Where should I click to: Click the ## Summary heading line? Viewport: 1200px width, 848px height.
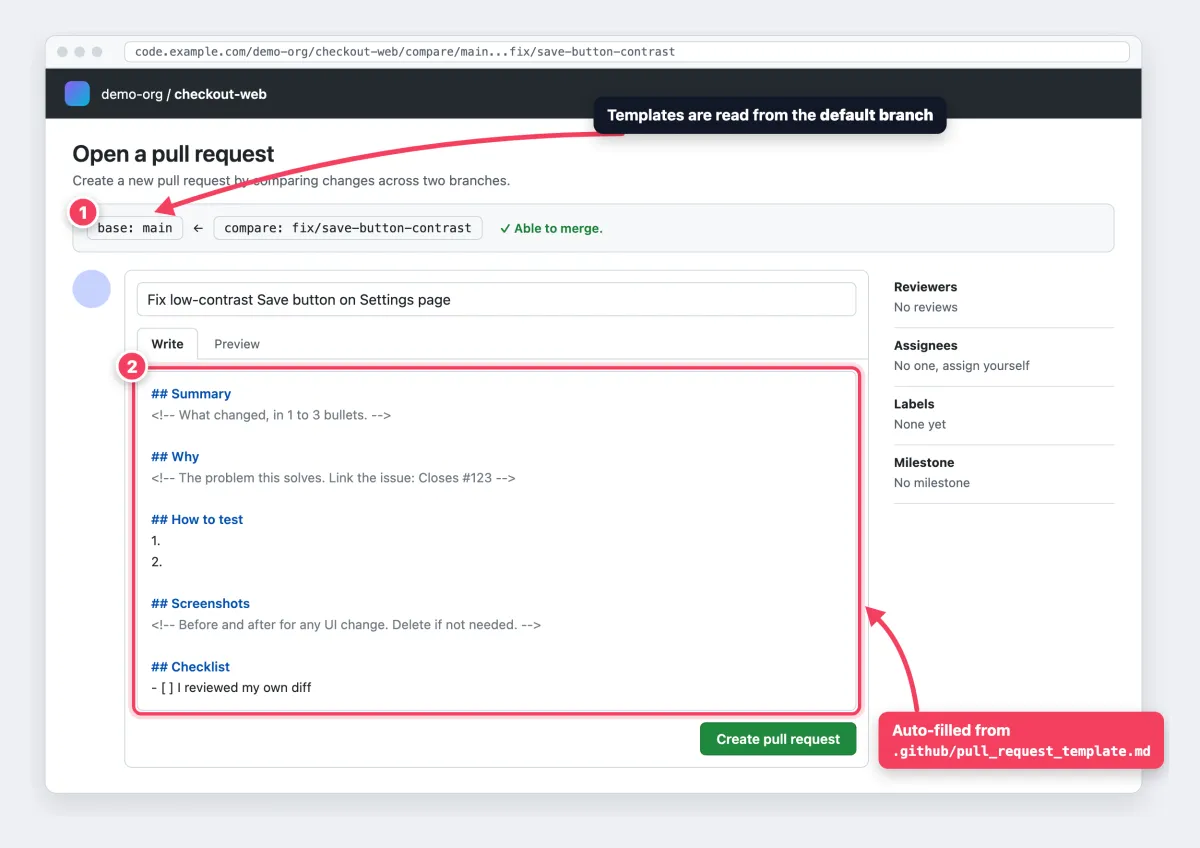(x=191, y=394)
